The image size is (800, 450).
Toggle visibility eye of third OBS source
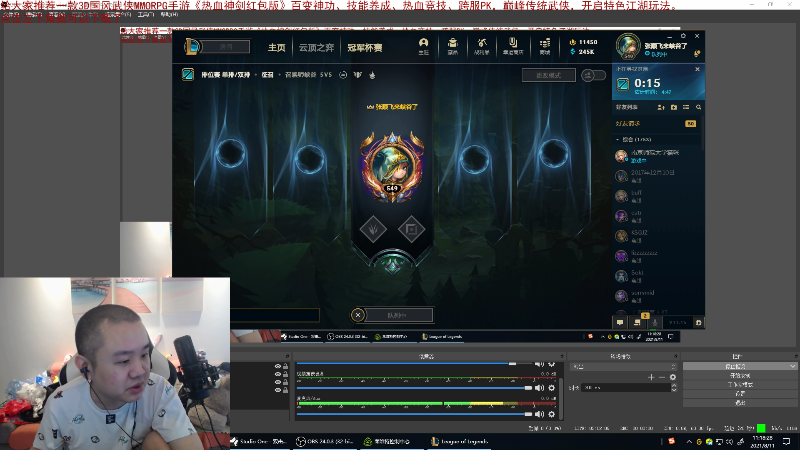click(278, 382)
